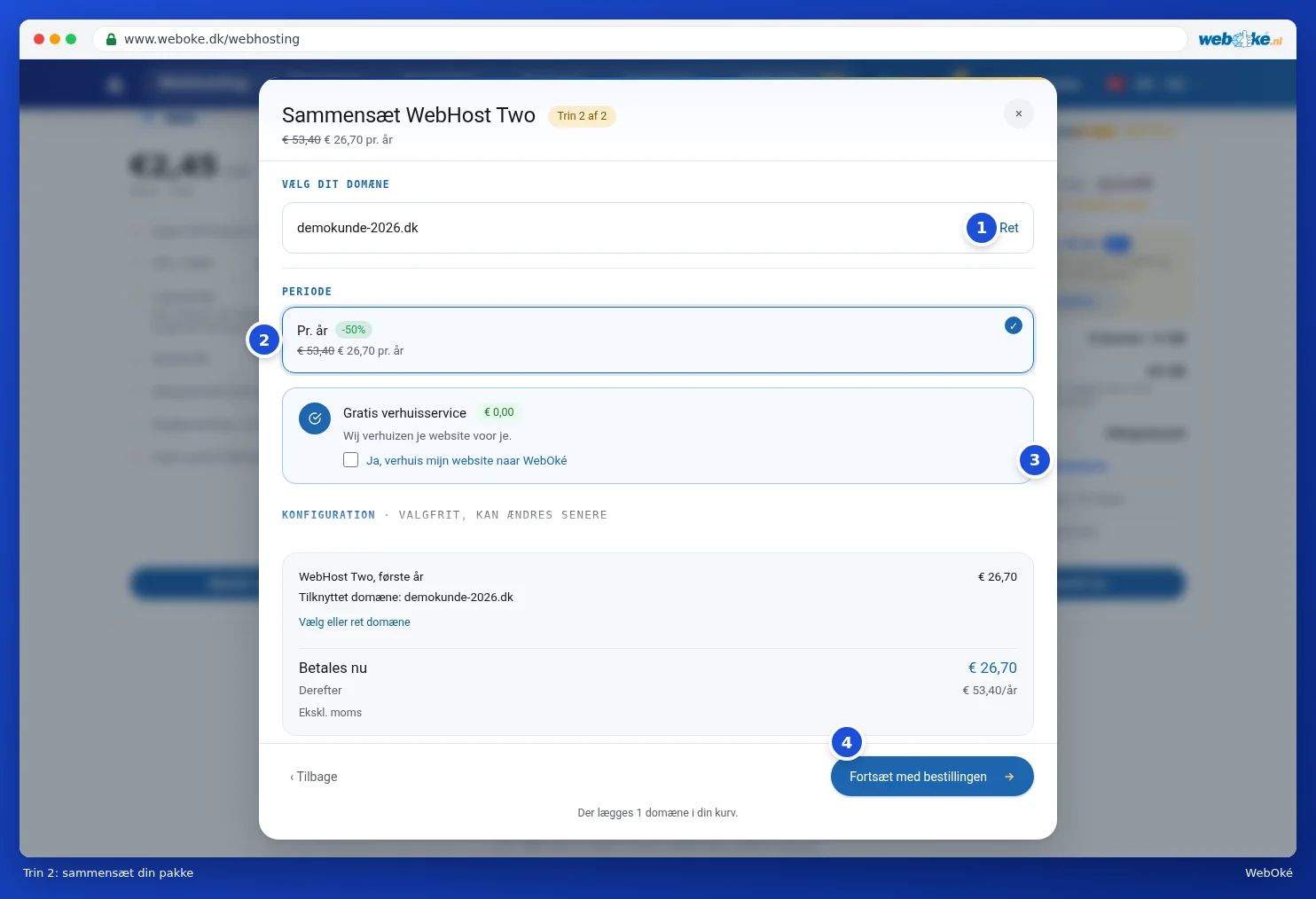Image resolution: width=1316 pixels, height=899 pixels.
Task: Click "Der lægges 1 domæne i din kurv."
Action: [658, 813]
